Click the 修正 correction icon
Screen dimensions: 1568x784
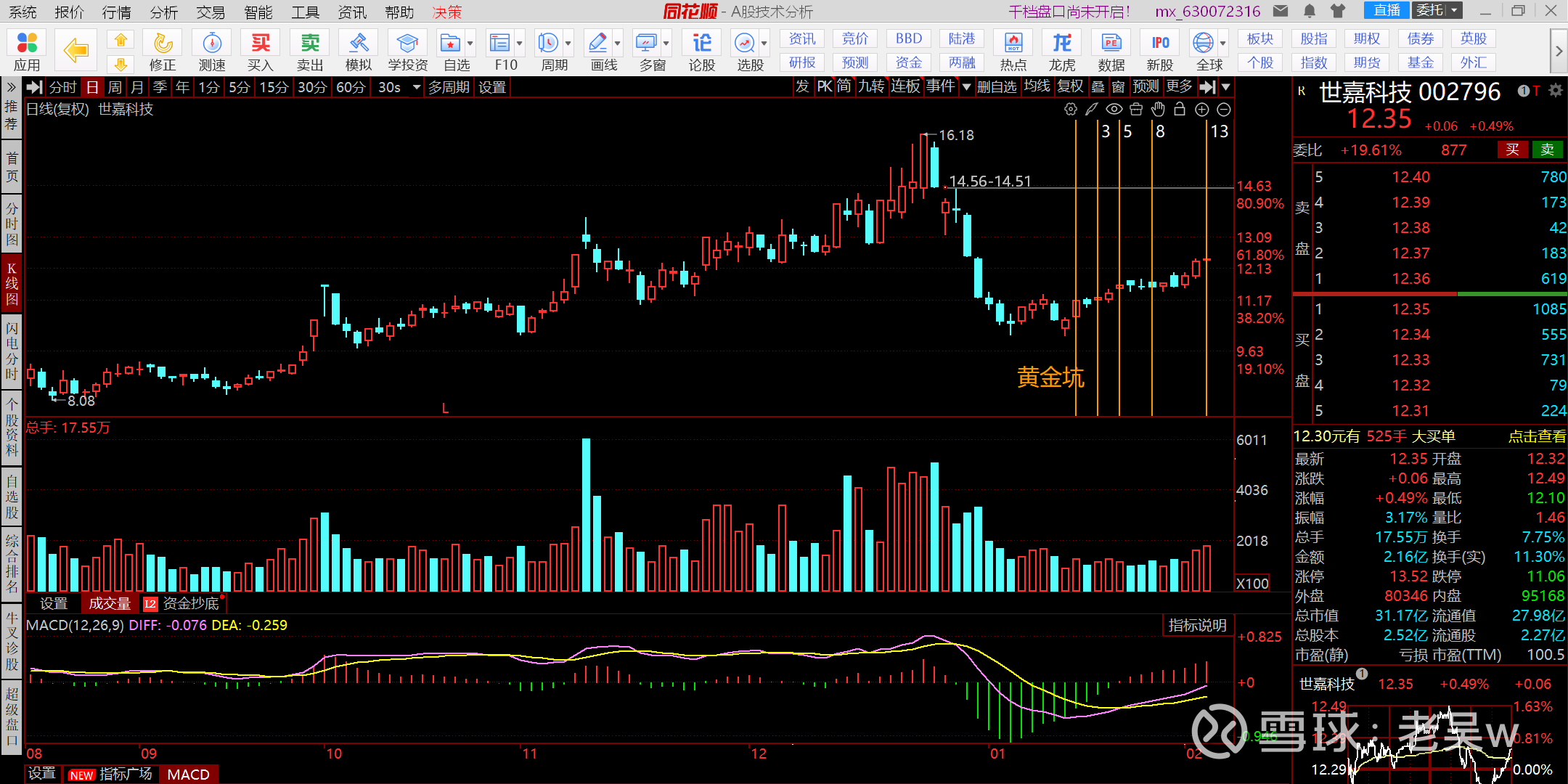(x=163, y=50)
